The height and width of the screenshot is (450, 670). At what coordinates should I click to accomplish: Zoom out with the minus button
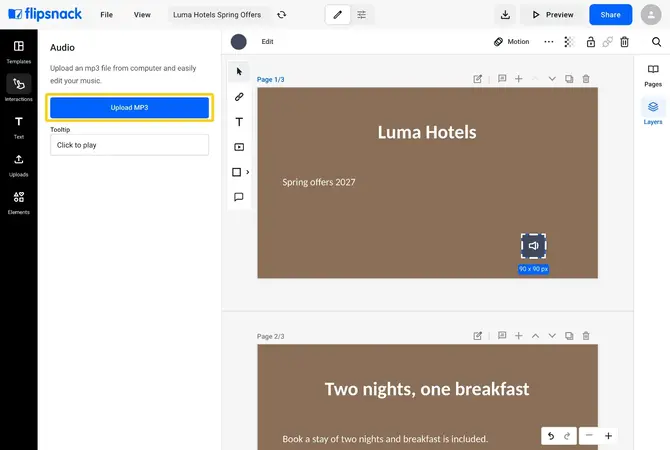[589, 435]
